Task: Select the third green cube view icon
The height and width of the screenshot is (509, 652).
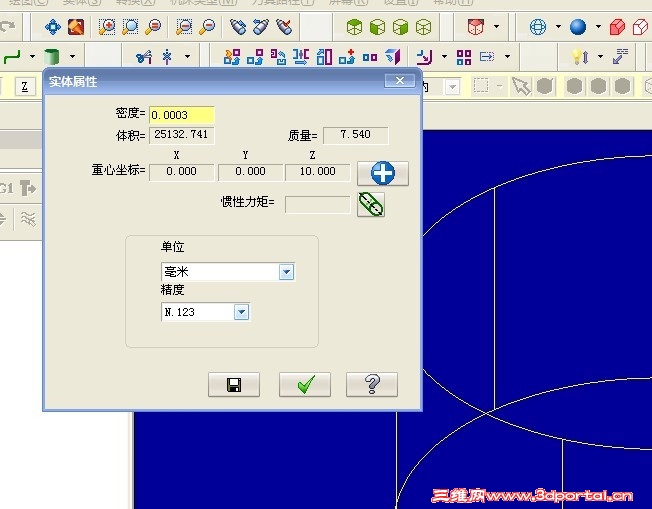Action: 400,27
